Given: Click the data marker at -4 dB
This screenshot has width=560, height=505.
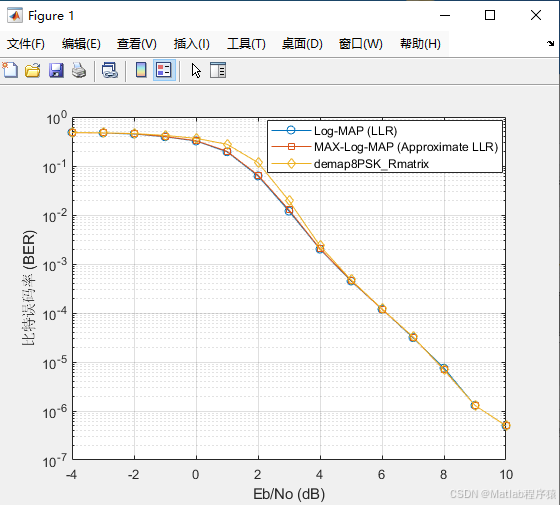Looking at the screenshot, I should pos(72,132).
